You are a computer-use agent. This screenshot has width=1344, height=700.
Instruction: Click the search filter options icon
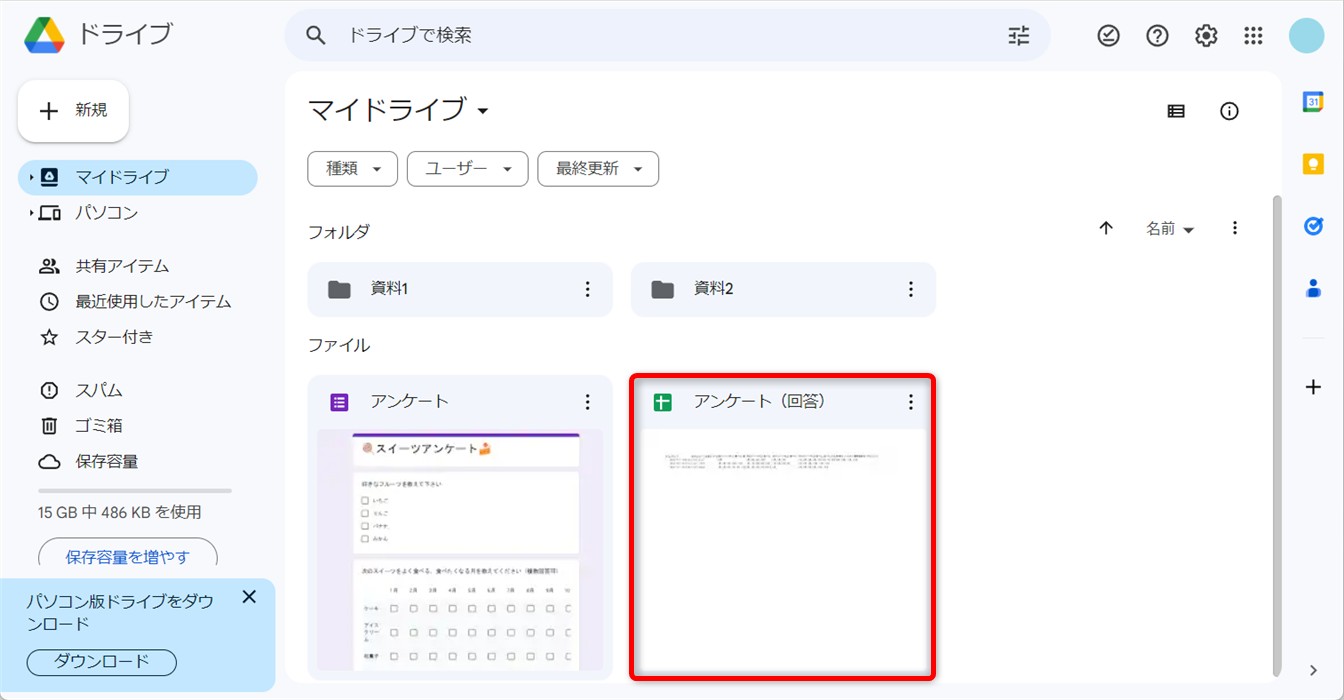(x=1018, y=36)
